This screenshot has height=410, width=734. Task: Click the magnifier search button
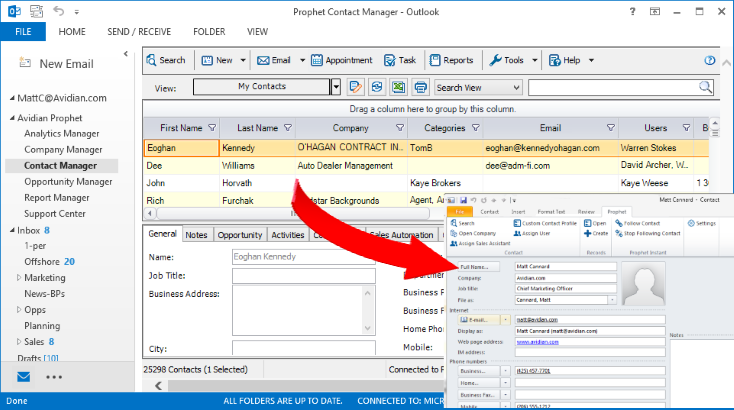coord(705,87)
